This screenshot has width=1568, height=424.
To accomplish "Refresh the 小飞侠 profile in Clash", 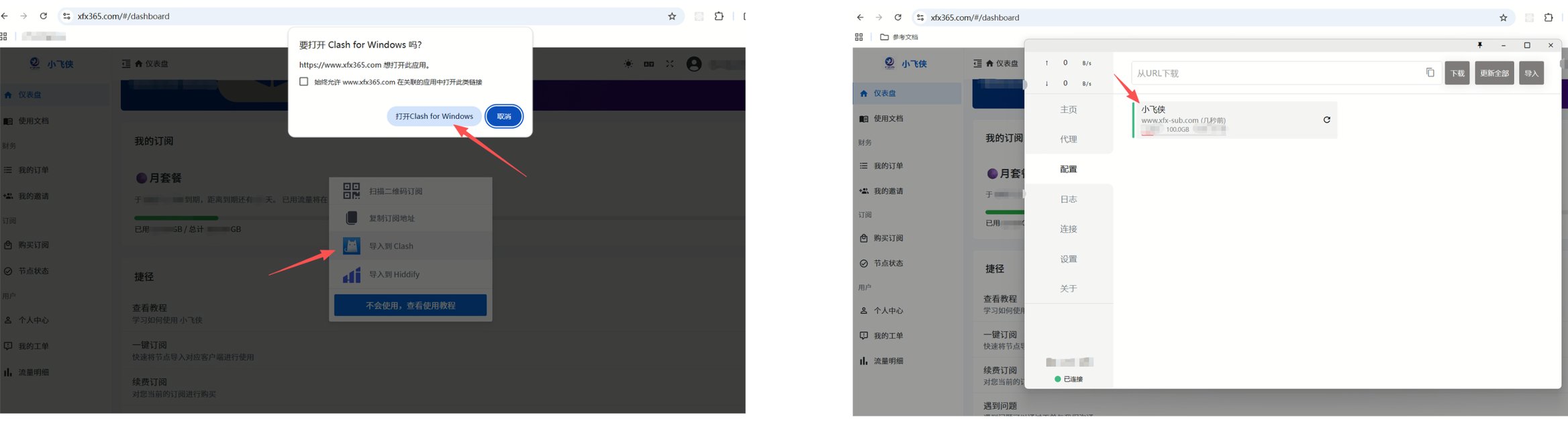I will tap(1326, 120).
